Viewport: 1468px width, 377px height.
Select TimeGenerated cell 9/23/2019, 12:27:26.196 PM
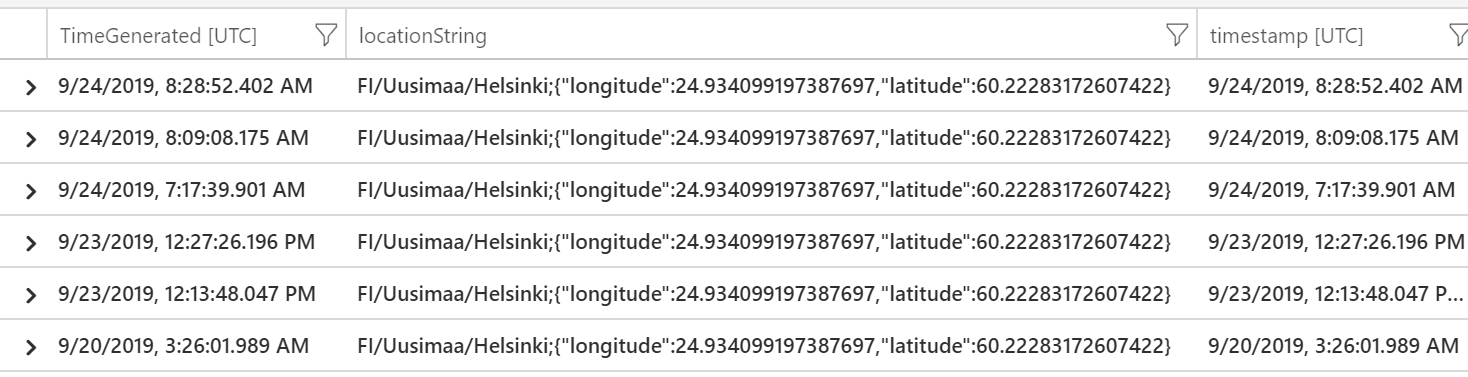(x=196, y=242)
